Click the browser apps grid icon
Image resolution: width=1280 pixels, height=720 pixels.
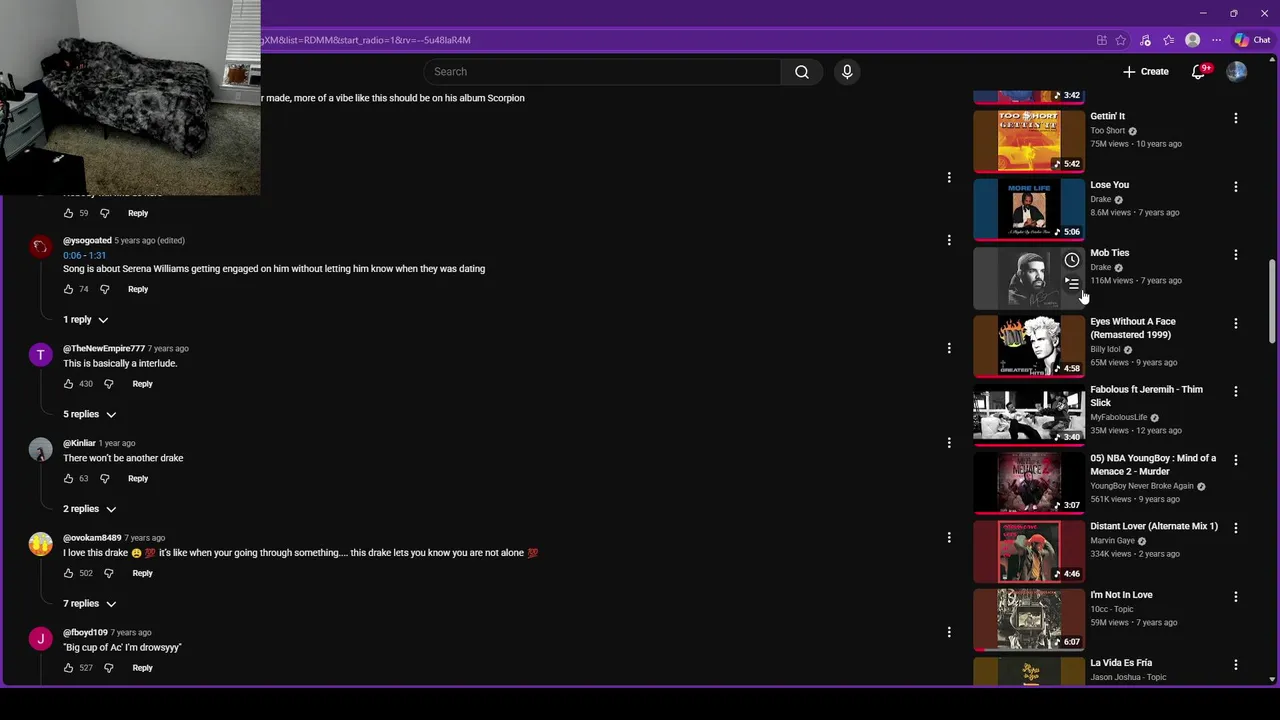pyautogui.click(x=1101, y=40)
